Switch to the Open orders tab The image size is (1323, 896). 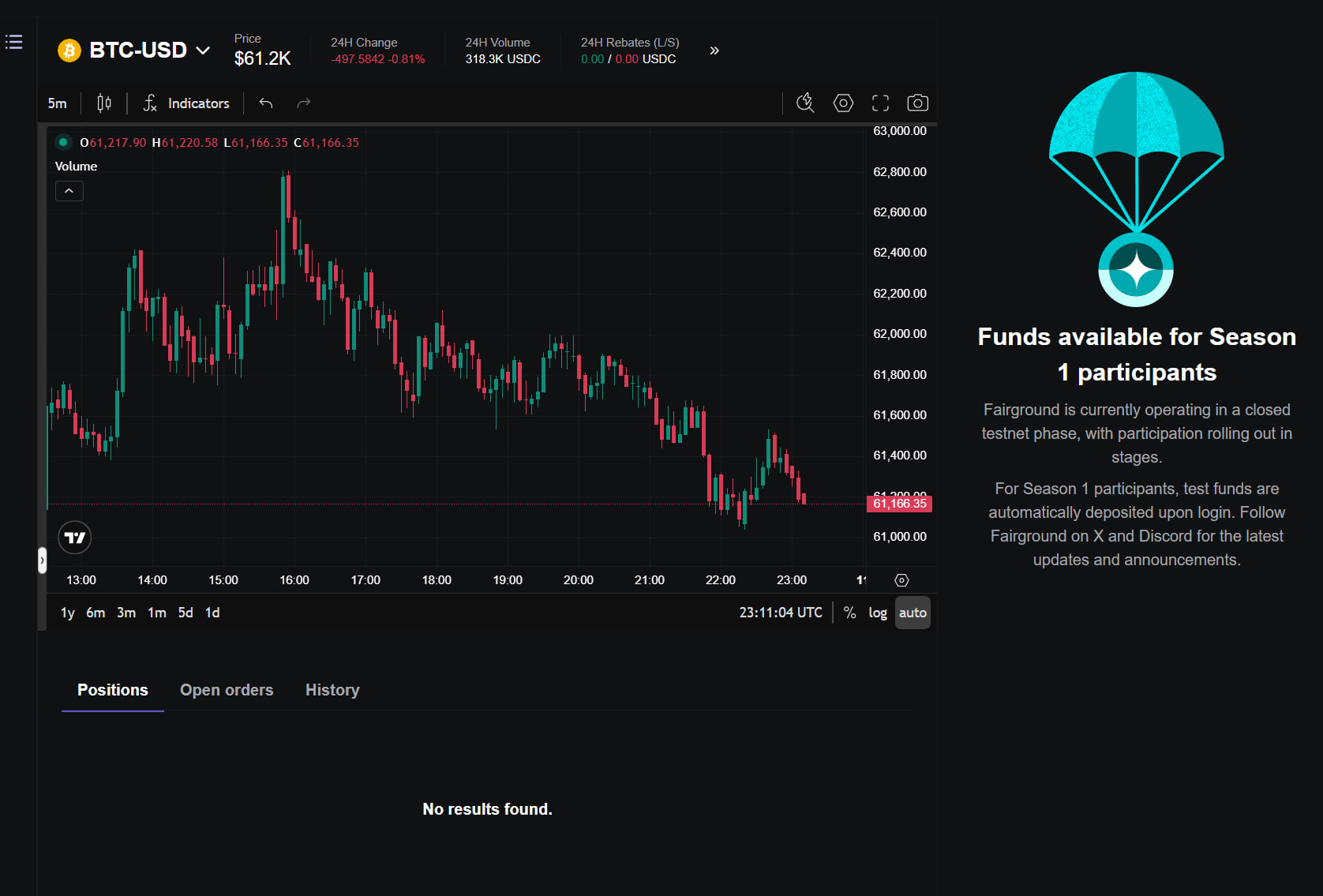[x=227, y=690]
